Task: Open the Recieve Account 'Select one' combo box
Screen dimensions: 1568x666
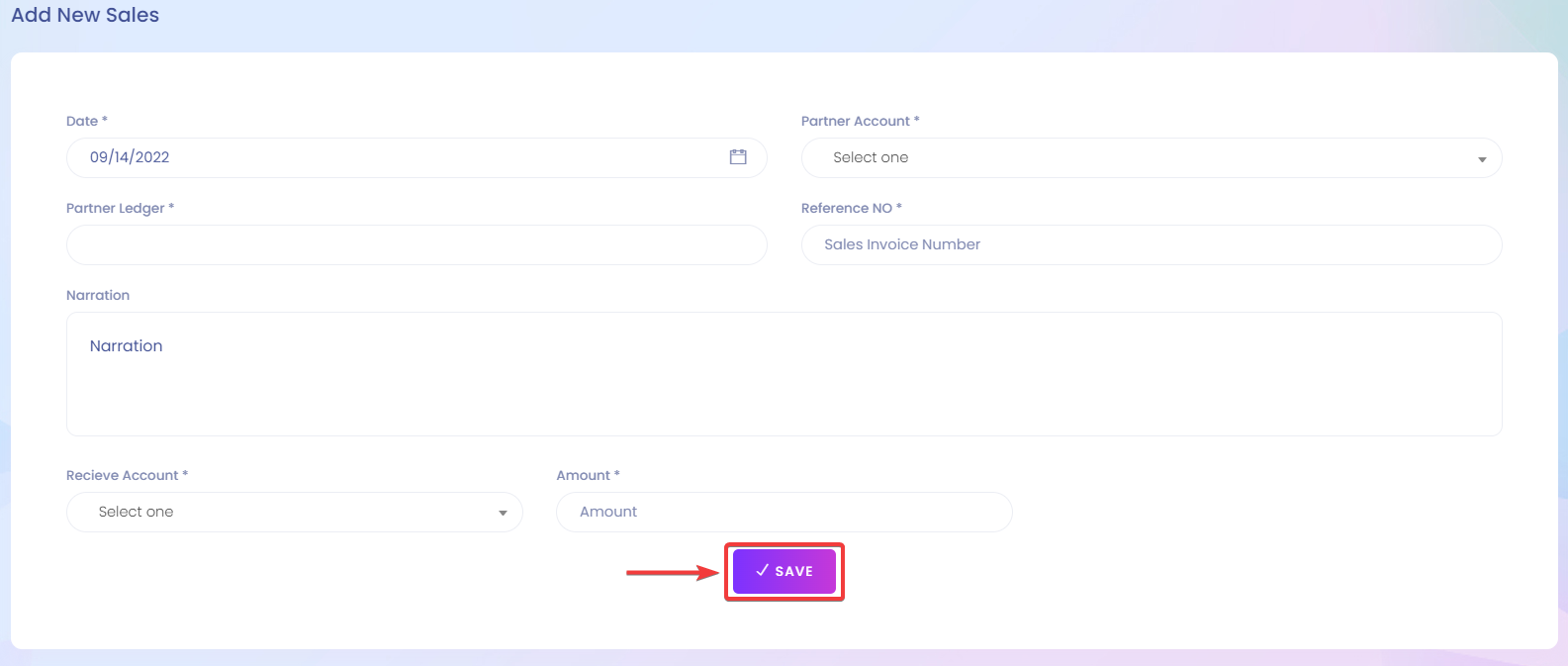Action: click(295, 513)
